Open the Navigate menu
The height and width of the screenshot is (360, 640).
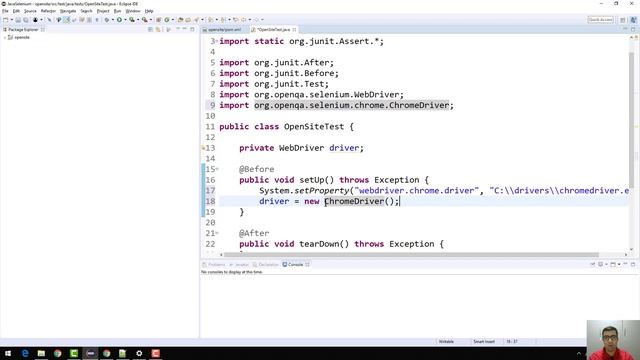tap(68, 11)
